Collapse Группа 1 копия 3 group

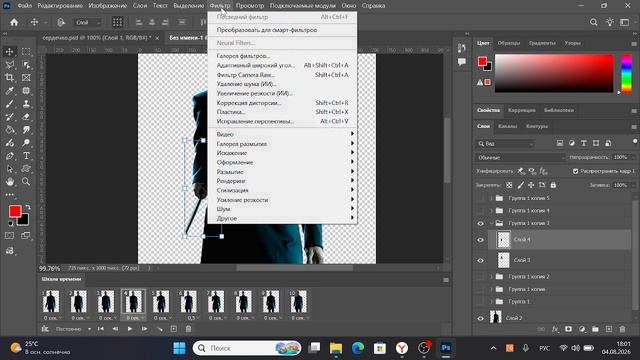pos(491,223)
